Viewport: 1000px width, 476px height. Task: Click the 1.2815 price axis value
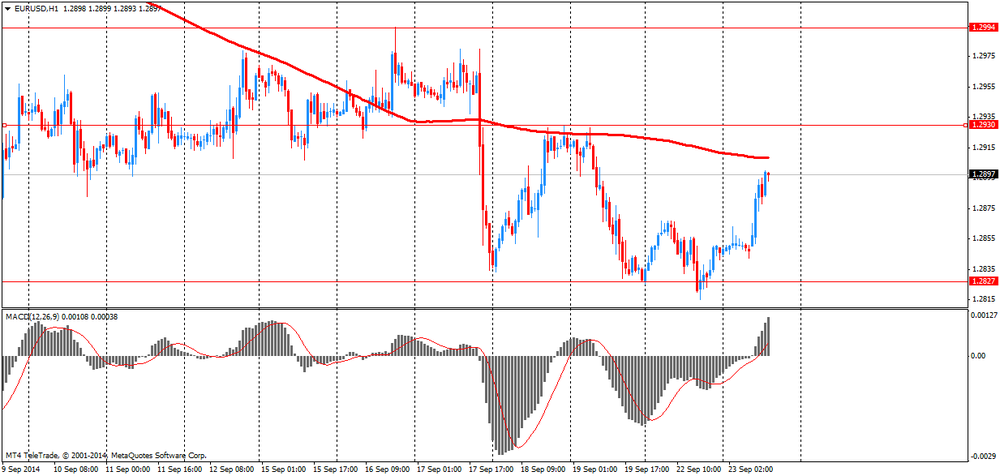tap(982, 299)
